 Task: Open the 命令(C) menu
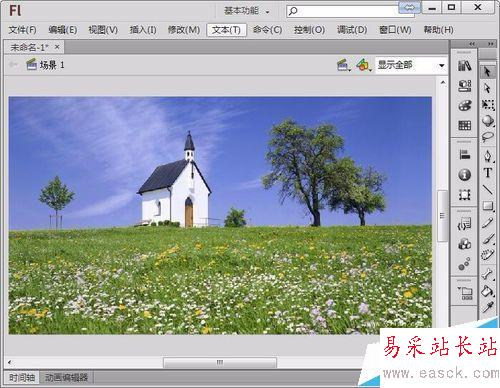click(x=267, y=30)
